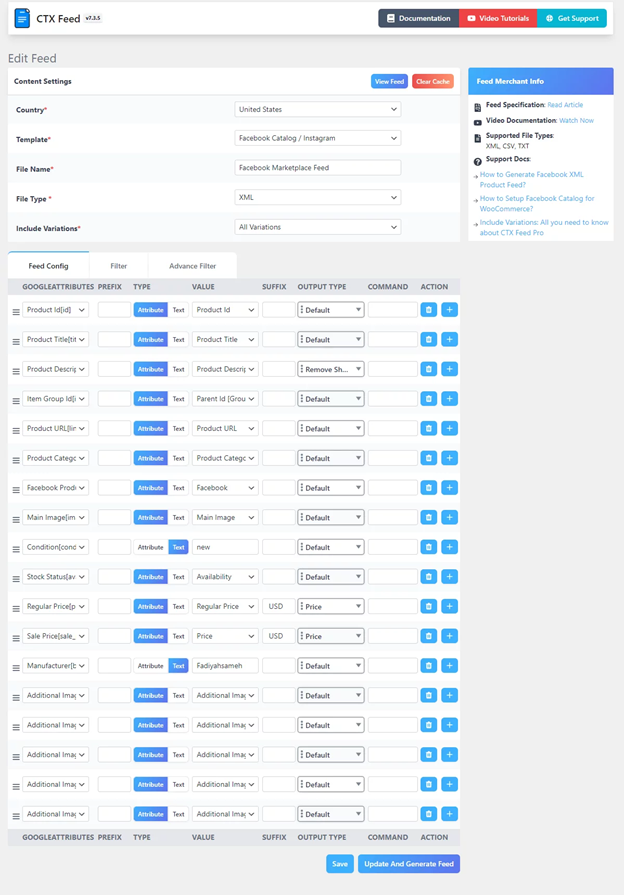Set the Product URL row type to Text
Viewport: 624px width, 895px height.
click(179, 429)
